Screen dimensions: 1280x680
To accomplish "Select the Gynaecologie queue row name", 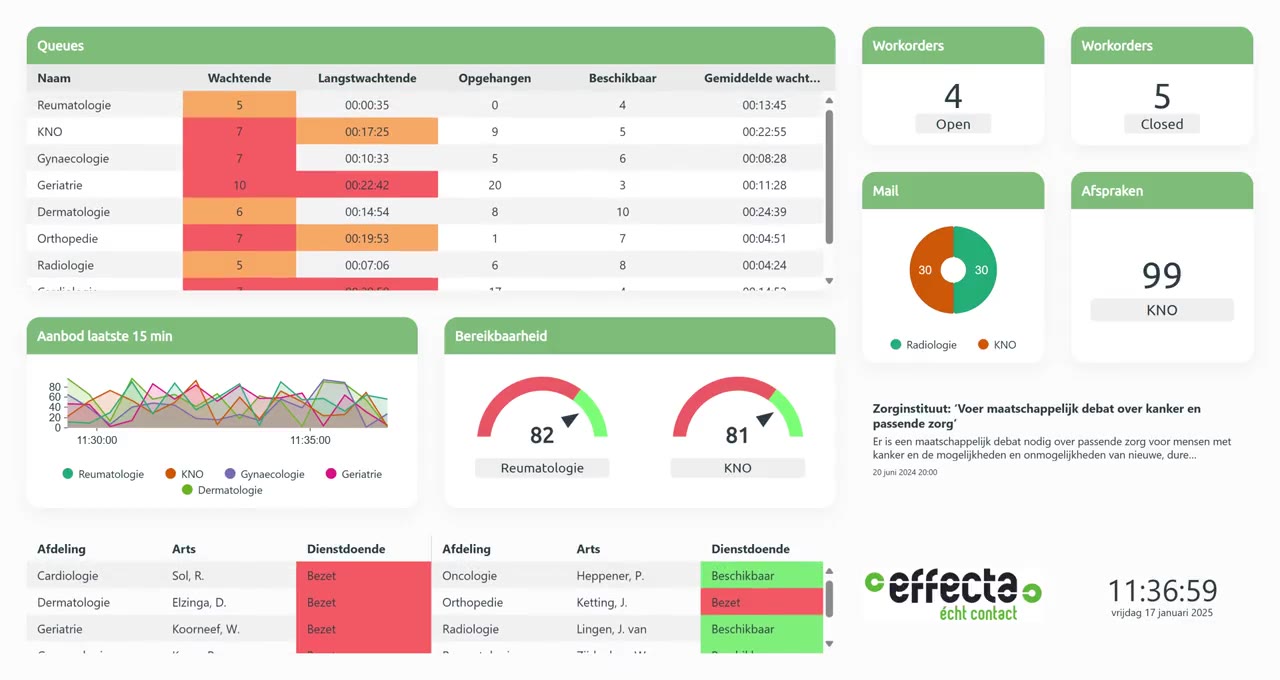I will point(73,158).
